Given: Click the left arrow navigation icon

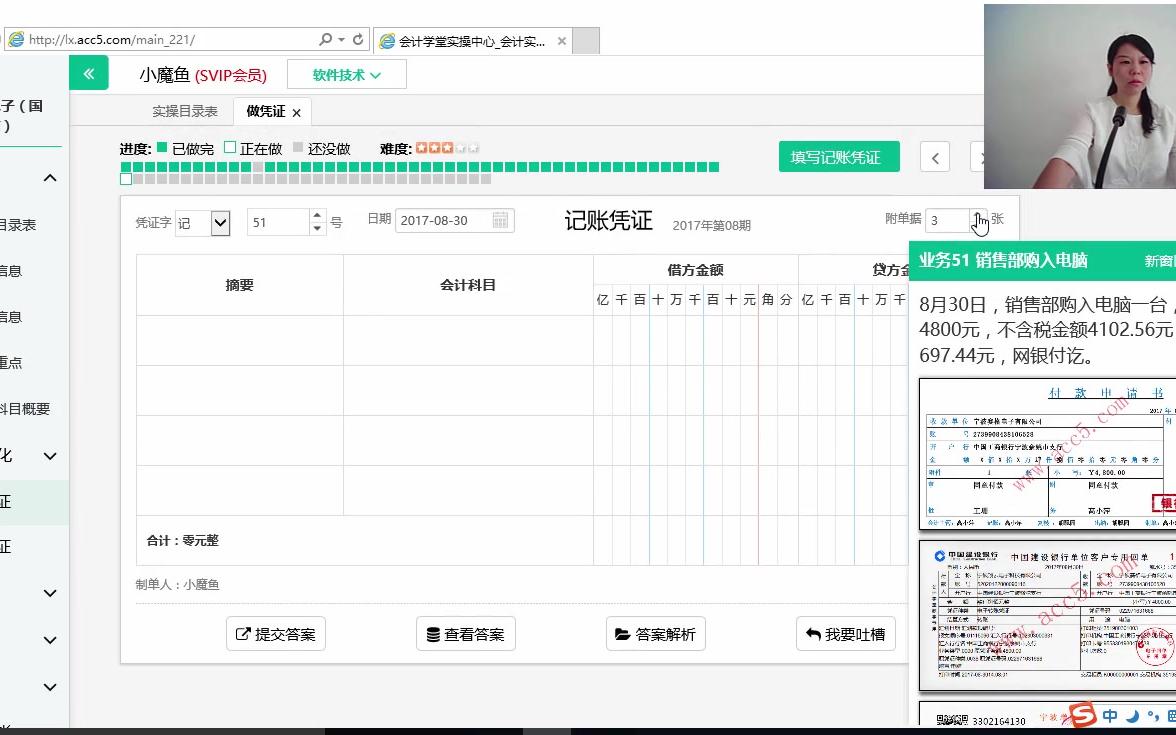Looking at the screenshot, I should pos(934,156).
